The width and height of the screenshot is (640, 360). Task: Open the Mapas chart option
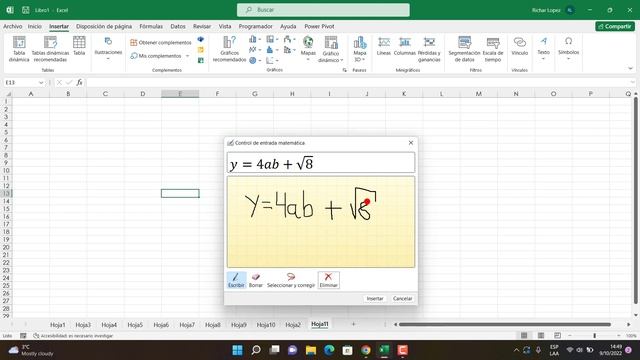[308, 48]
